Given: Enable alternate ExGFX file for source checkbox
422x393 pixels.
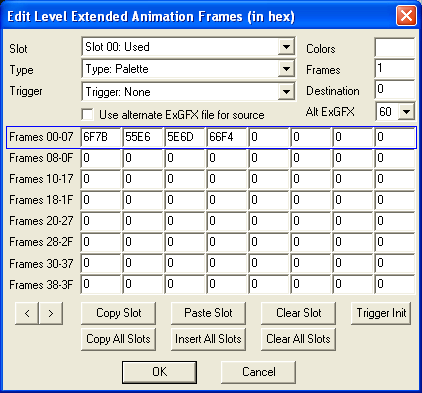Looking at the screenshot, I should tap(88, 115).
